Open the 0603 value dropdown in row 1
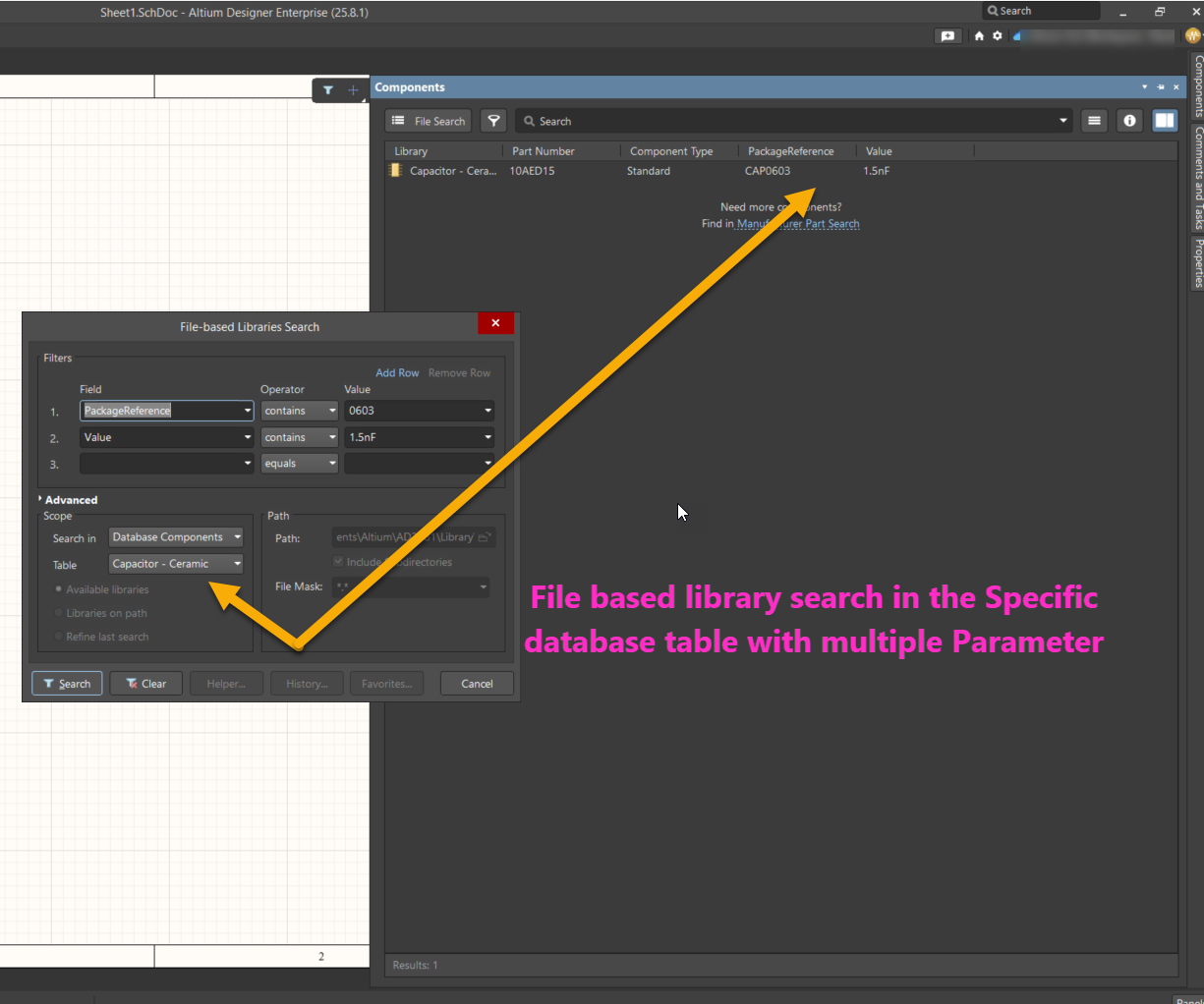 point(487,411)
